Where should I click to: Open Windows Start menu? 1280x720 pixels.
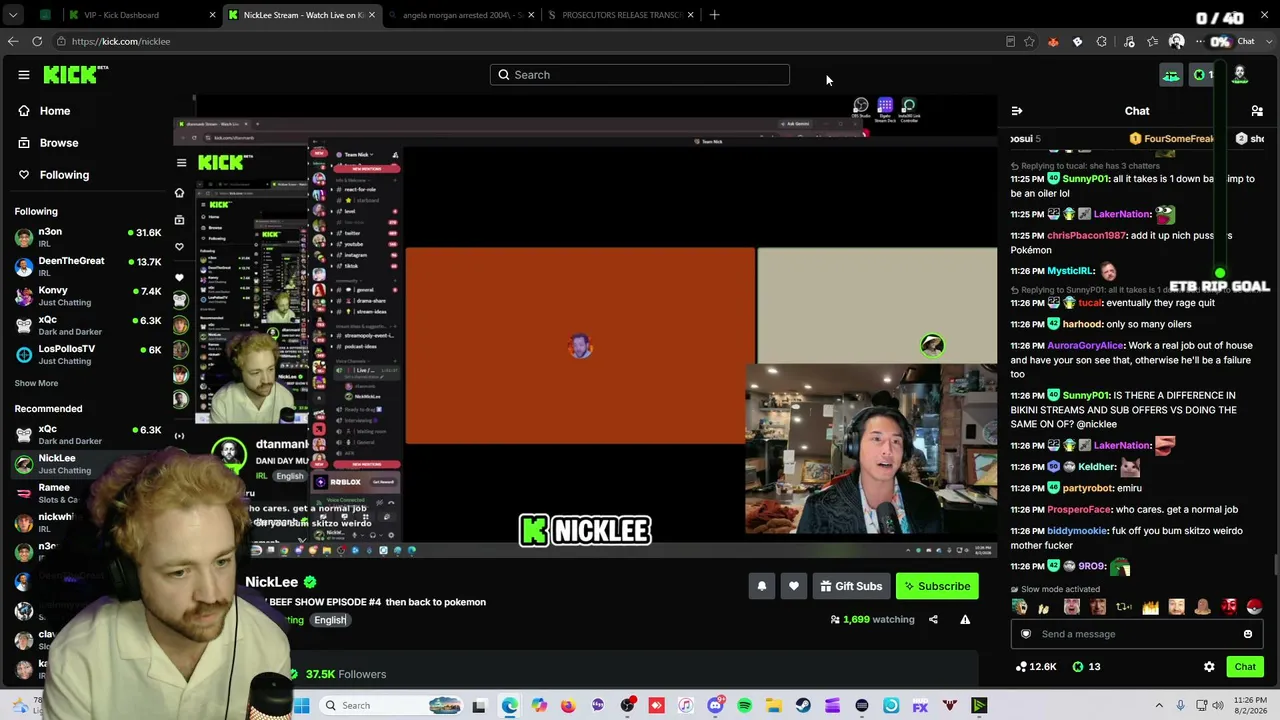pyautogui.click(x=301, y=706)
